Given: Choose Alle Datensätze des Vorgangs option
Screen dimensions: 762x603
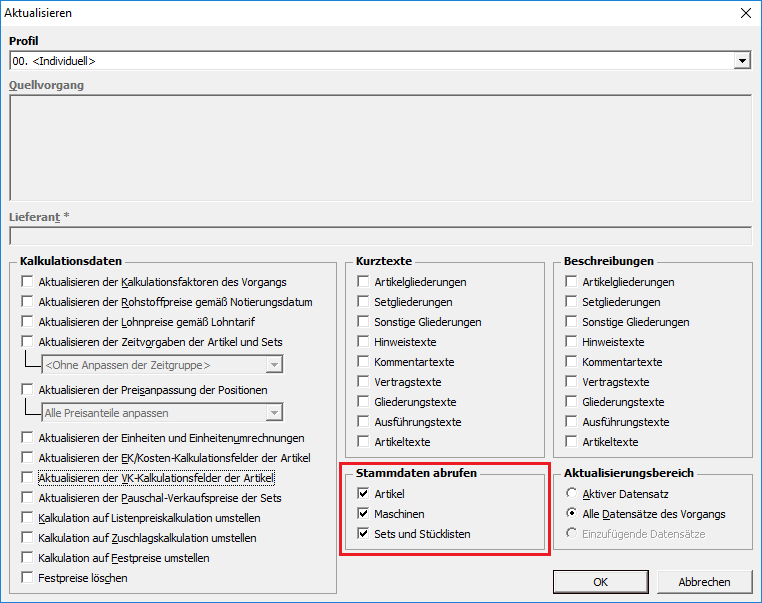Looking at the screenshot, I should pos(571,514).
